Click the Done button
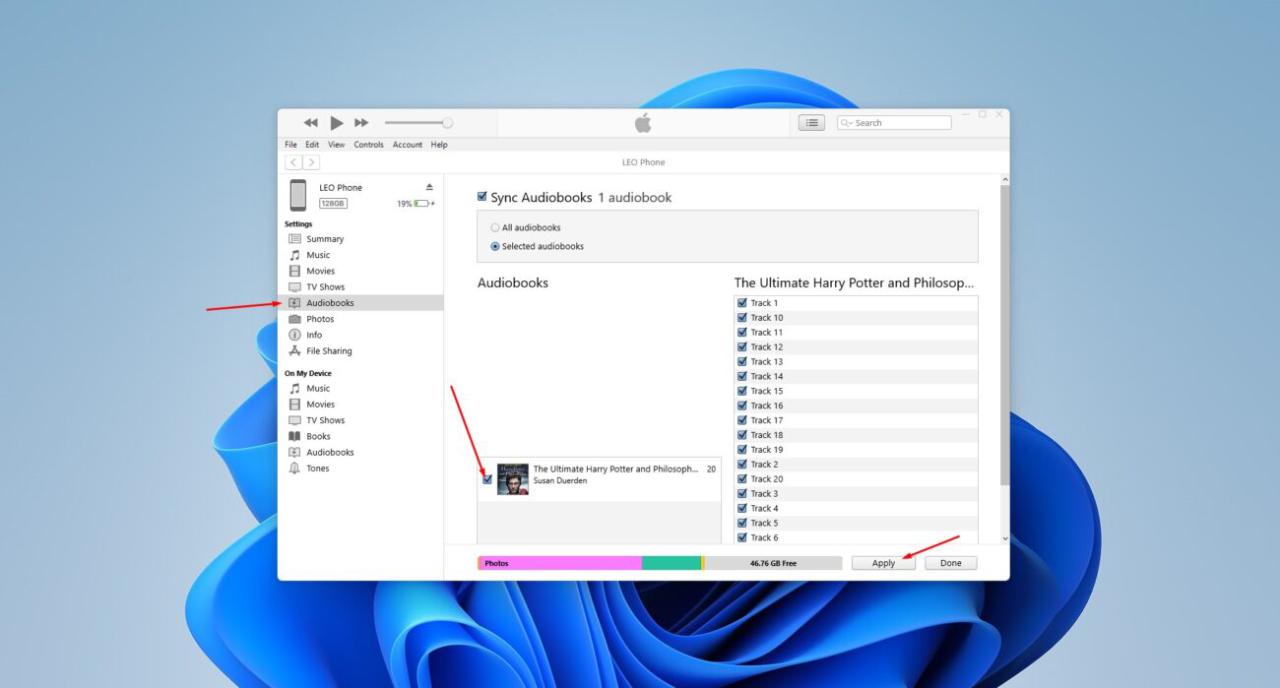Image resolution: width=1280 pixels, height=688 pixels. tap(951, 563)
